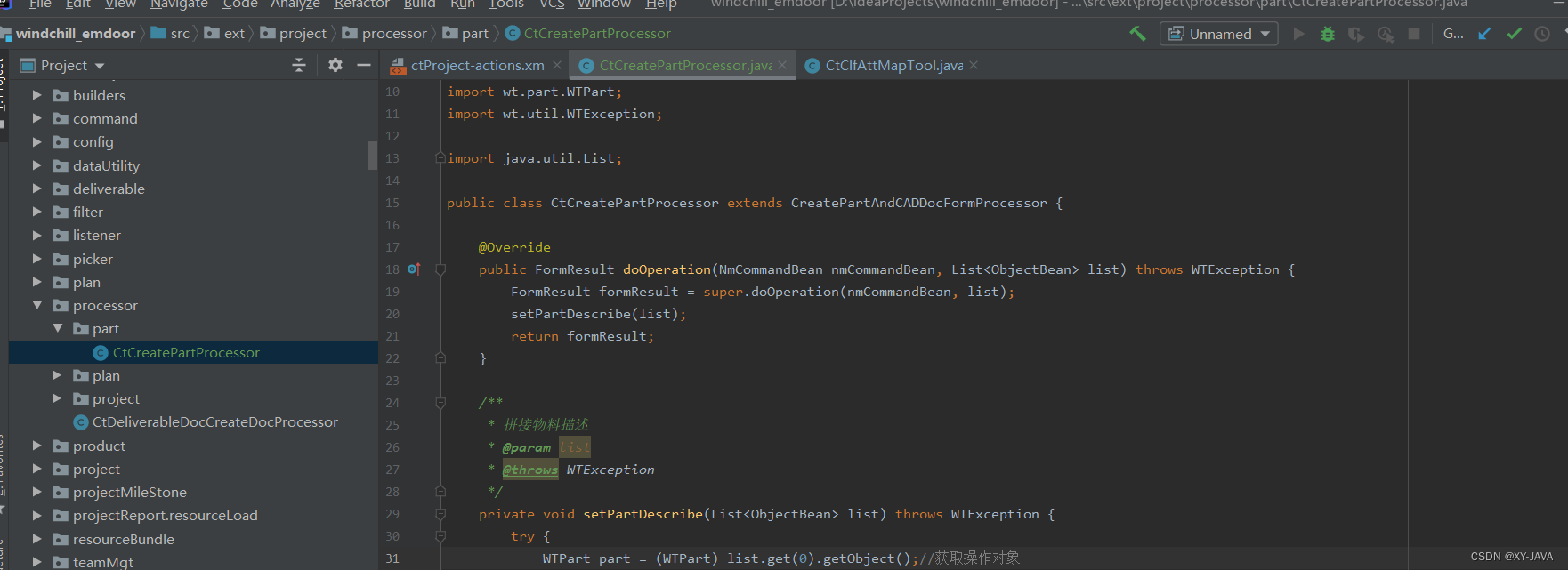This screenshot has height=570, width=1568.
Task: Click on the '@Override' annotation
Action: pos(514,247)
